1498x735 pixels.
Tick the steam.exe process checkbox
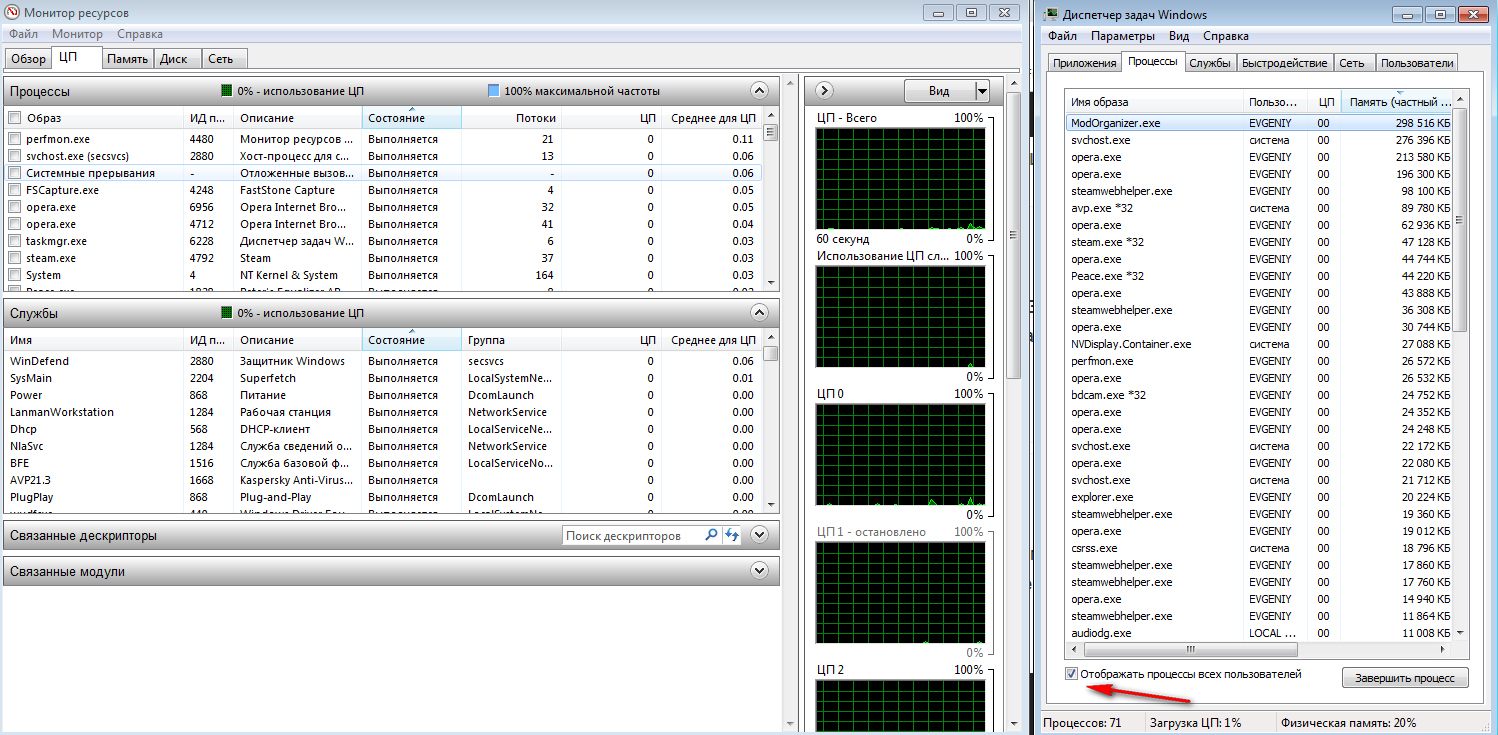[14, 258]
